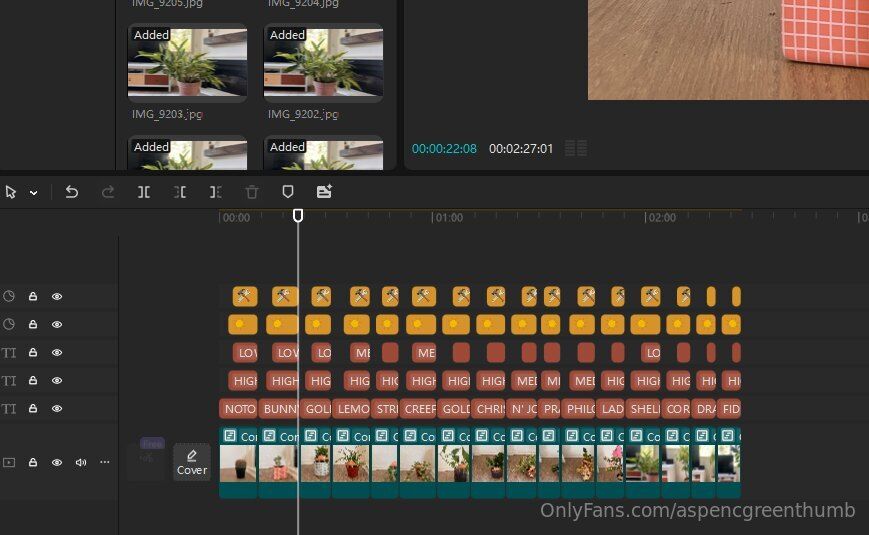The image size is (869, 535).
Task: Open the selection tool dropdown arrow
Action: pos(33,193)
